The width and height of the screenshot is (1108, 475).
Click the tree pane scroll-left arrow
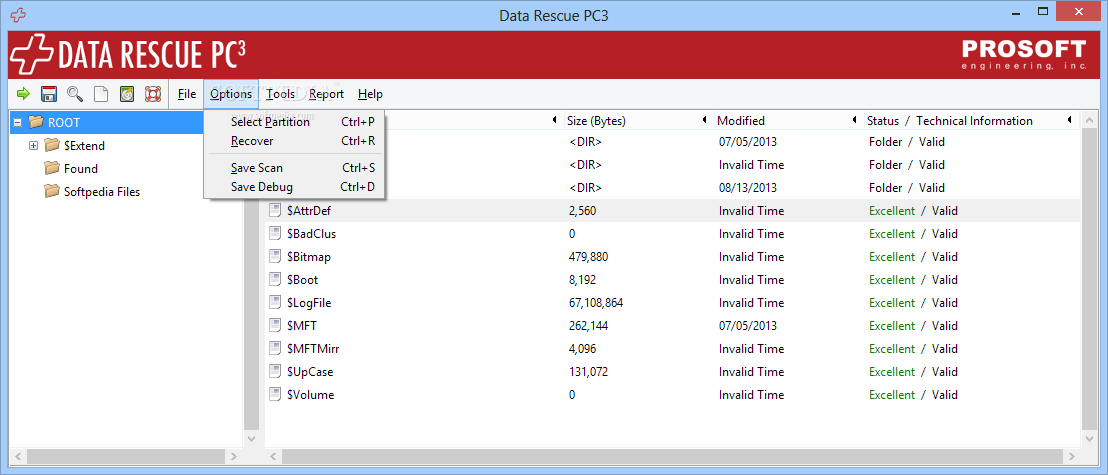(18, 457)
